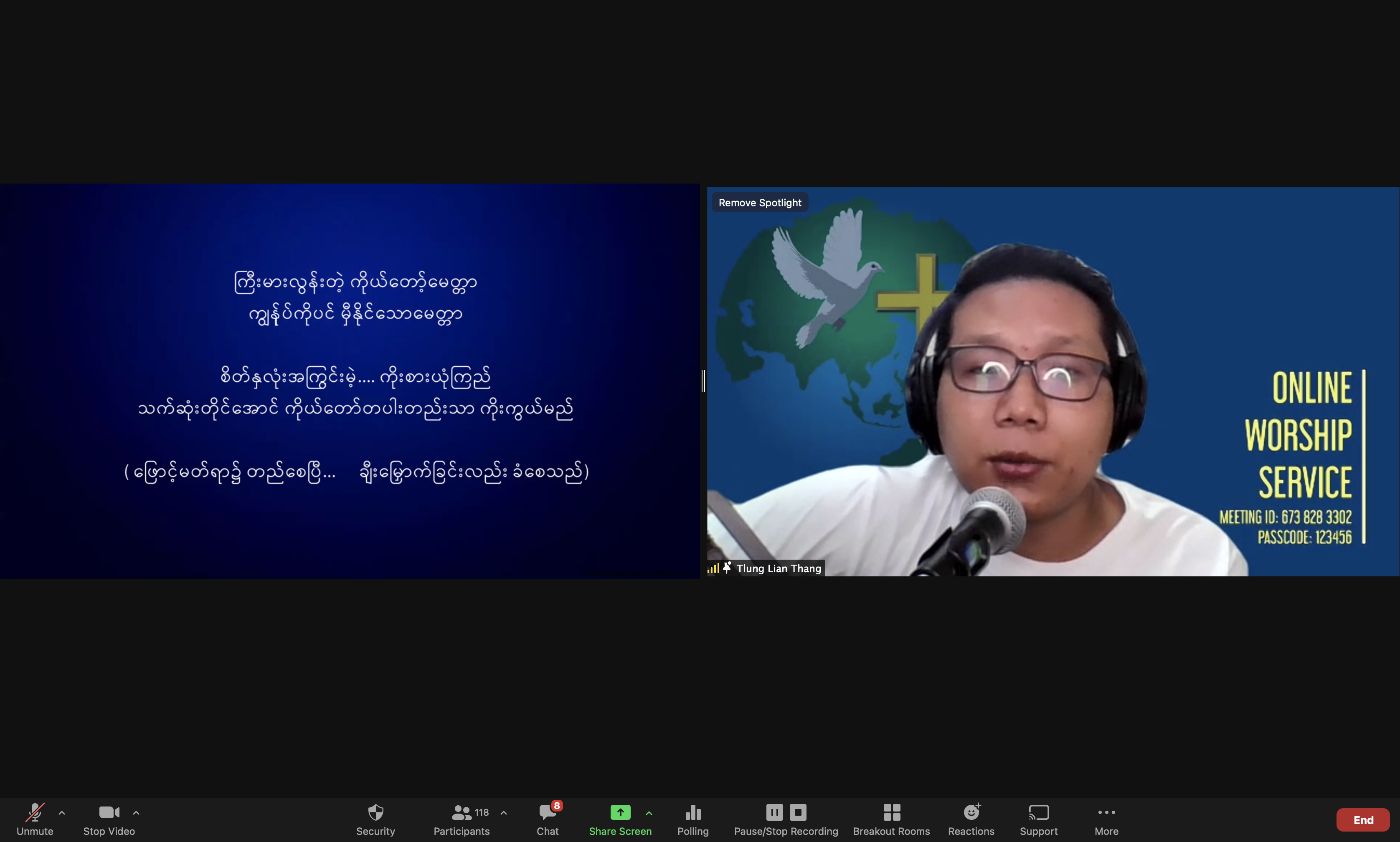Screen dimensions: 1400x842
Task: Expand audio options arrow next to Unmute
Action: coord(62,812)
